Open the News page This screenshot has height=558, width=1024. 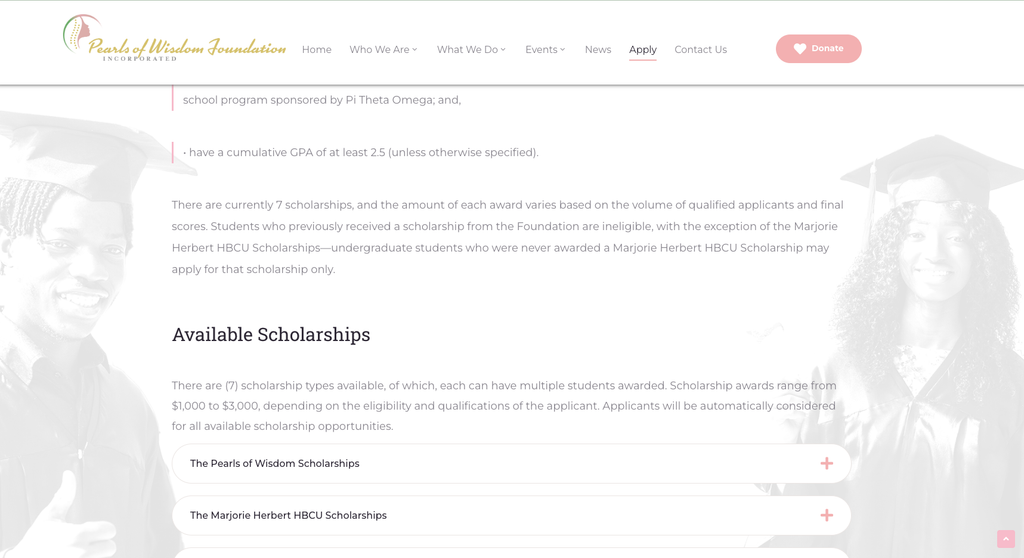(598, 50)
